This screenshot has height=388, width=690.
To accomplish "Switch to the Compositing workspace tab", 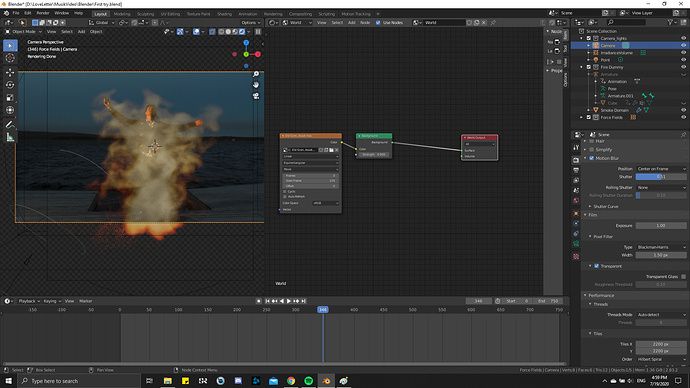I will tap(301, 14).
